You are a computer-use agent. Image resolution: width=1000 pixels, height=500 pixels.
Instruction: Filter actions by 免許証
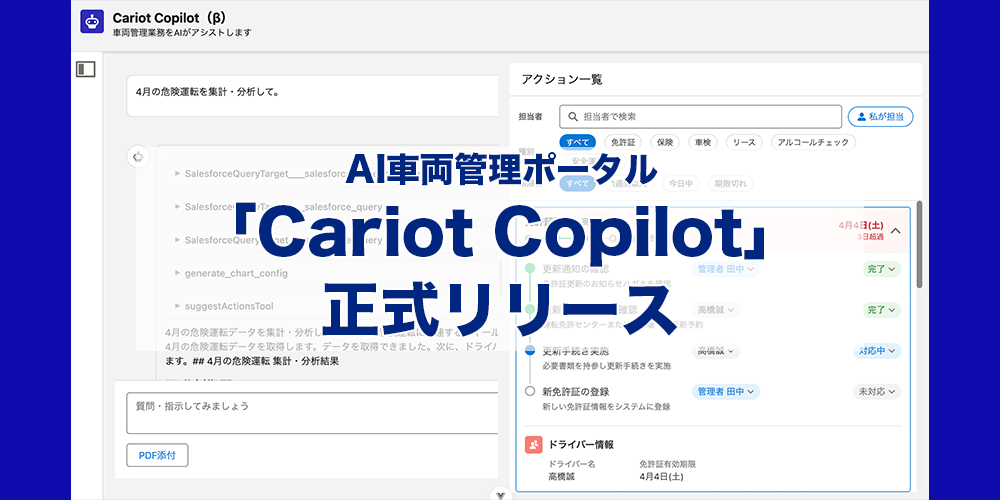point(622,142)
